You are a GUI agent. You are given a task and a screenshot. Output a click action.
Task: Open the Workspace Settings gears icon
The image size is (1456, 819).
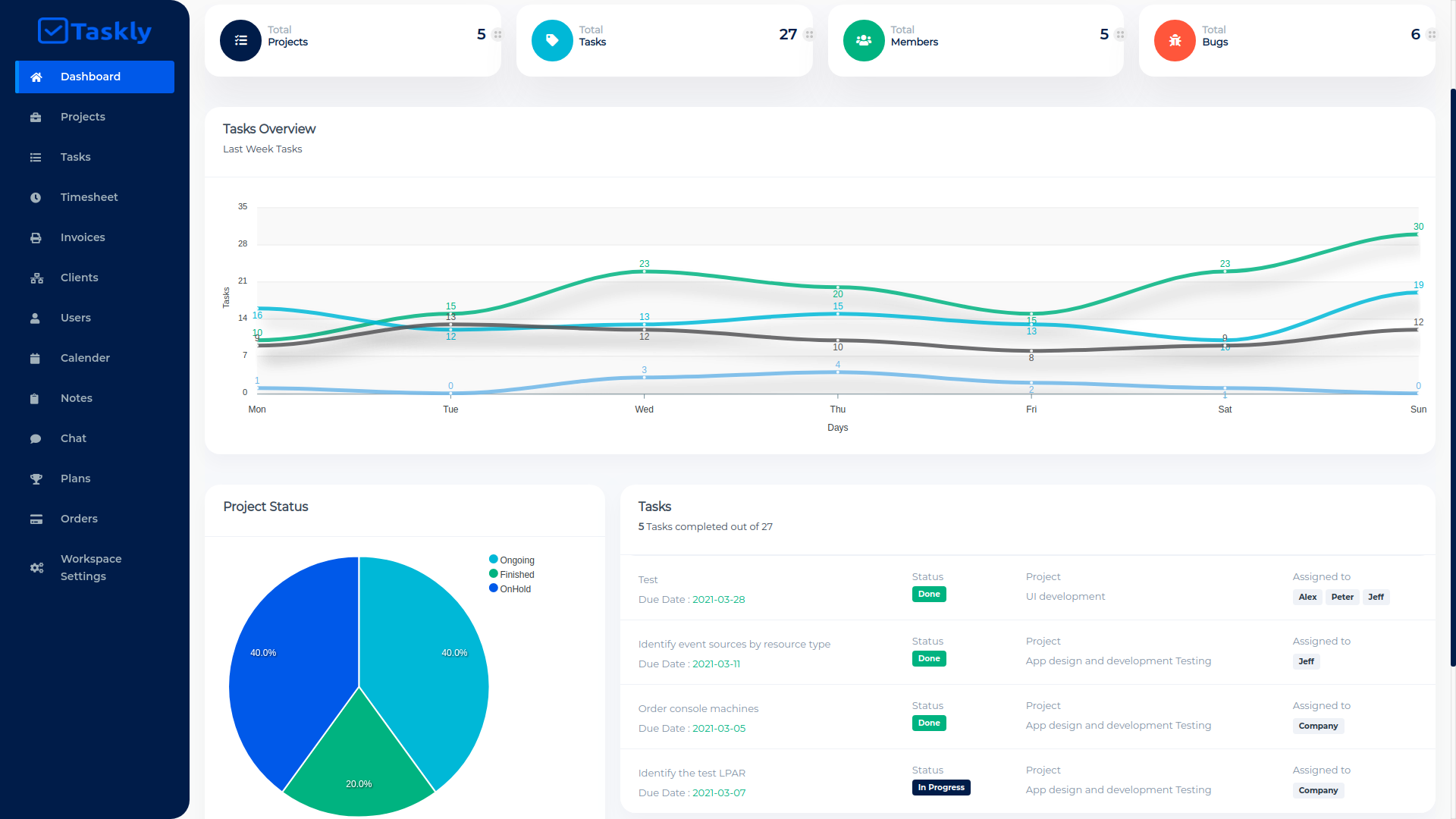[36, 567]
